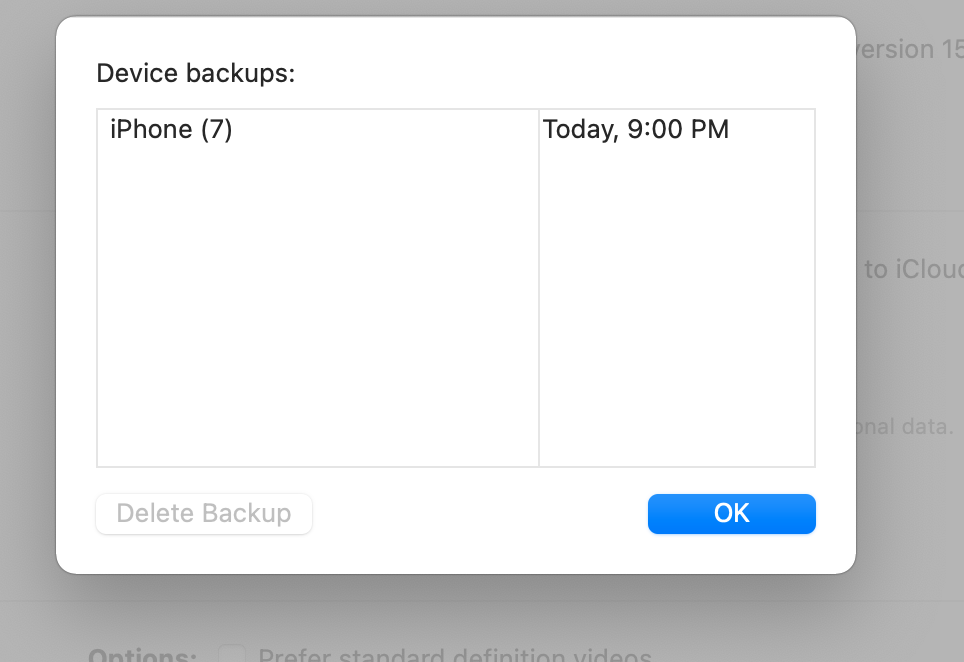Screen dimensions: 964x662
Task: Click the dialog area between Delete Backup and OK
Action: point(480,513)
